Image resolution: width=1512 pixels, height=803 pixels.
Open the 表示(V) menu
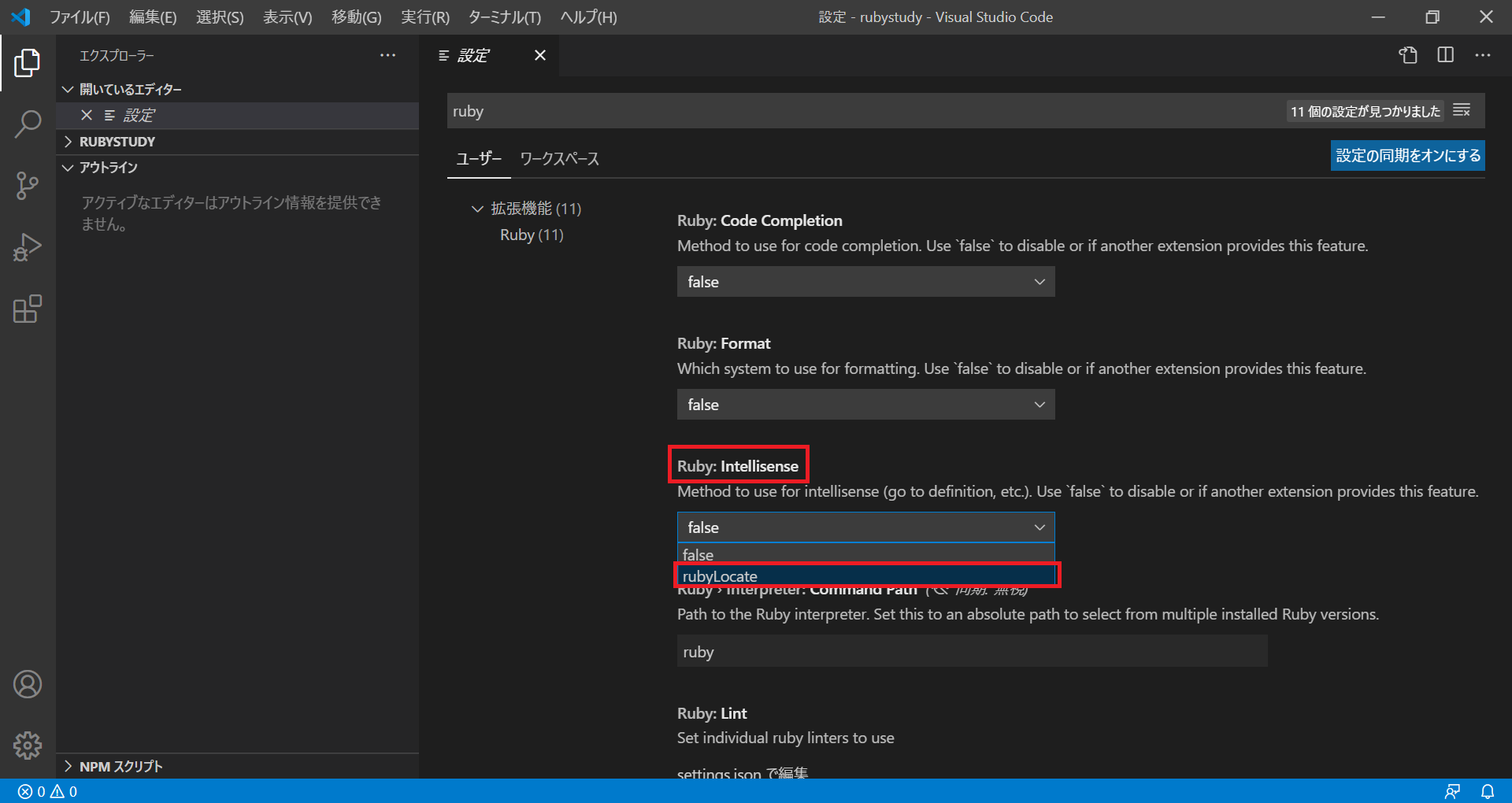pos(287,17)
